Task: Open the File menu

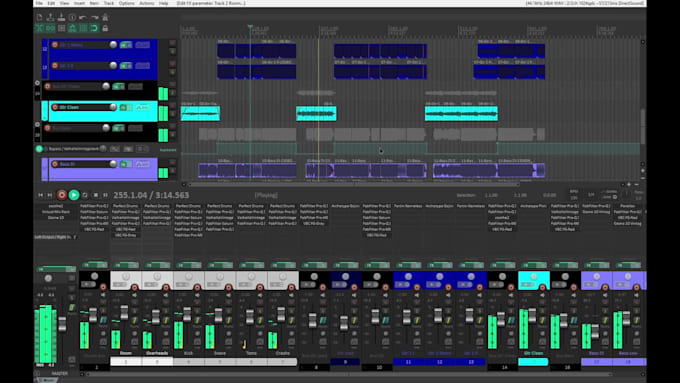Action: [39, 3]
